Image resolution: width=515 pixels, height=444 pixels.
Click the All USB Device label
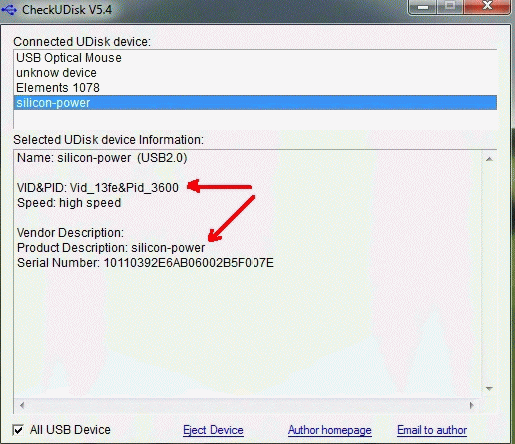(70, 430)
